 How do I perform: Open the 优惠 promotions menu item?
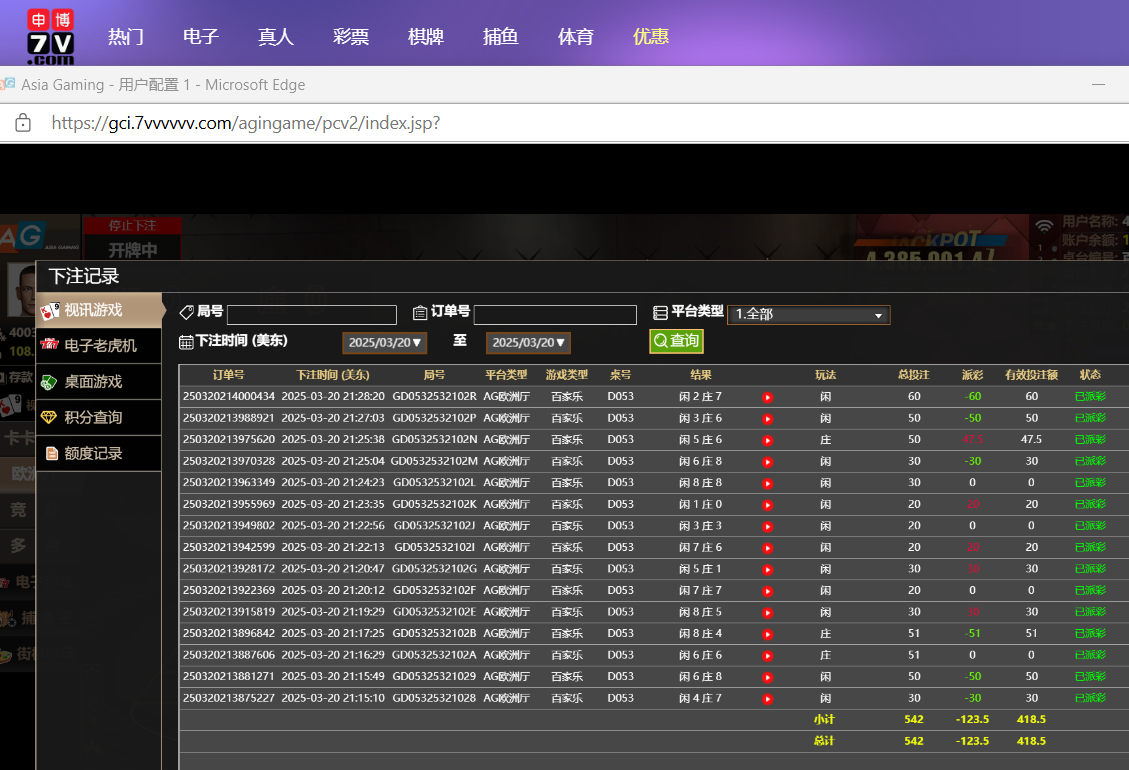click(650, 37)
